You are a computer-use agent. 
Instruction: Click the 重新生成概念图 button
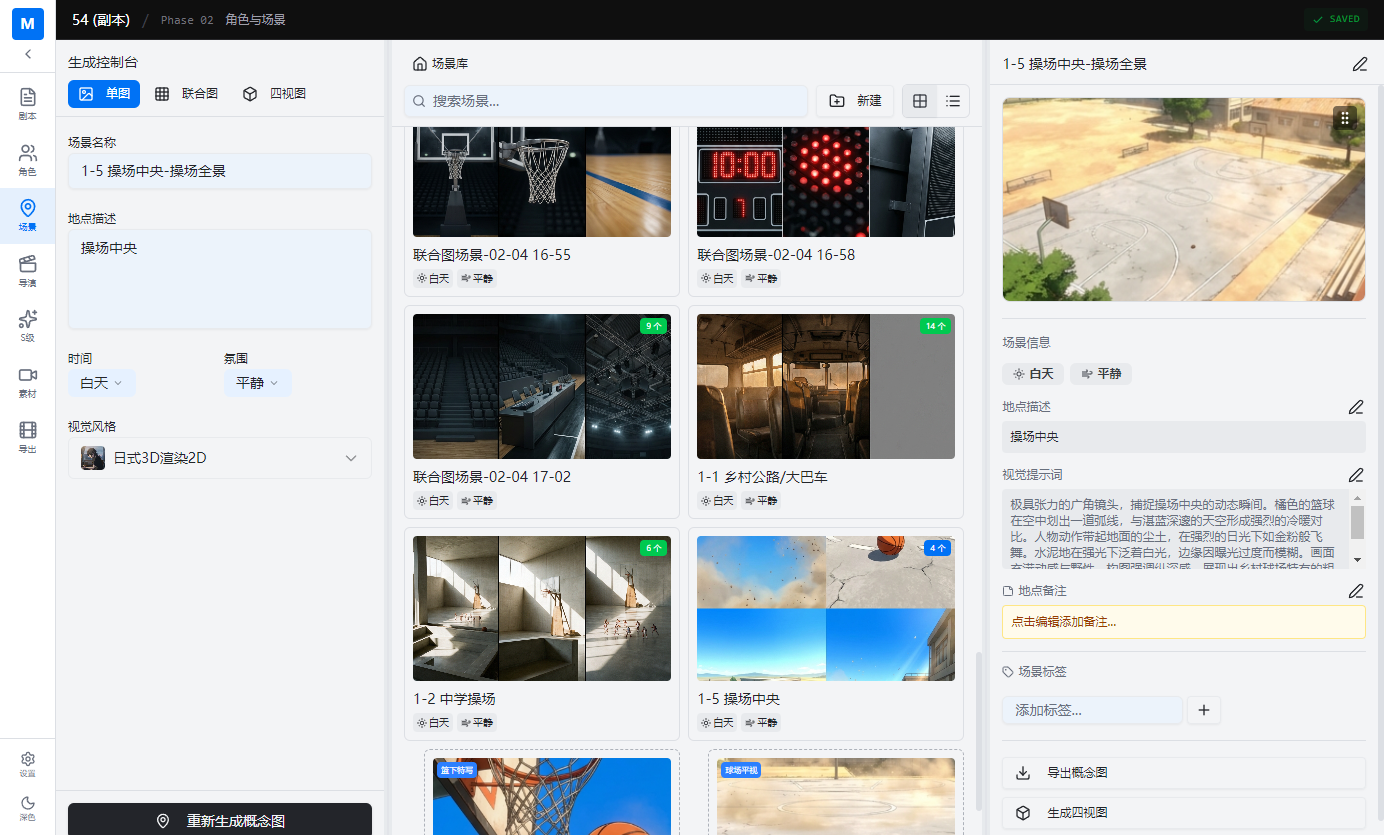pyautogui.click(x=219, y=820)
